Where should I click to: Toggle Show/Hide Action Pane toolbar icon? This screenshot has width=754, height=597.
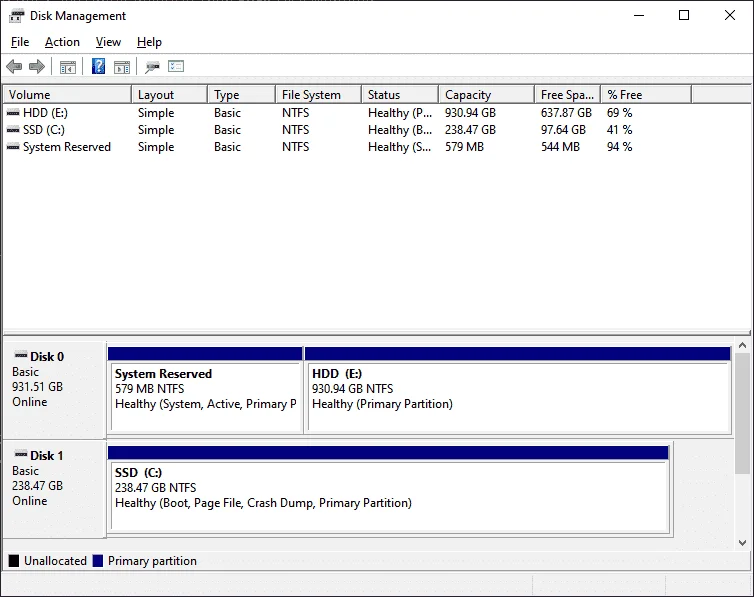(x=122, y=67)
